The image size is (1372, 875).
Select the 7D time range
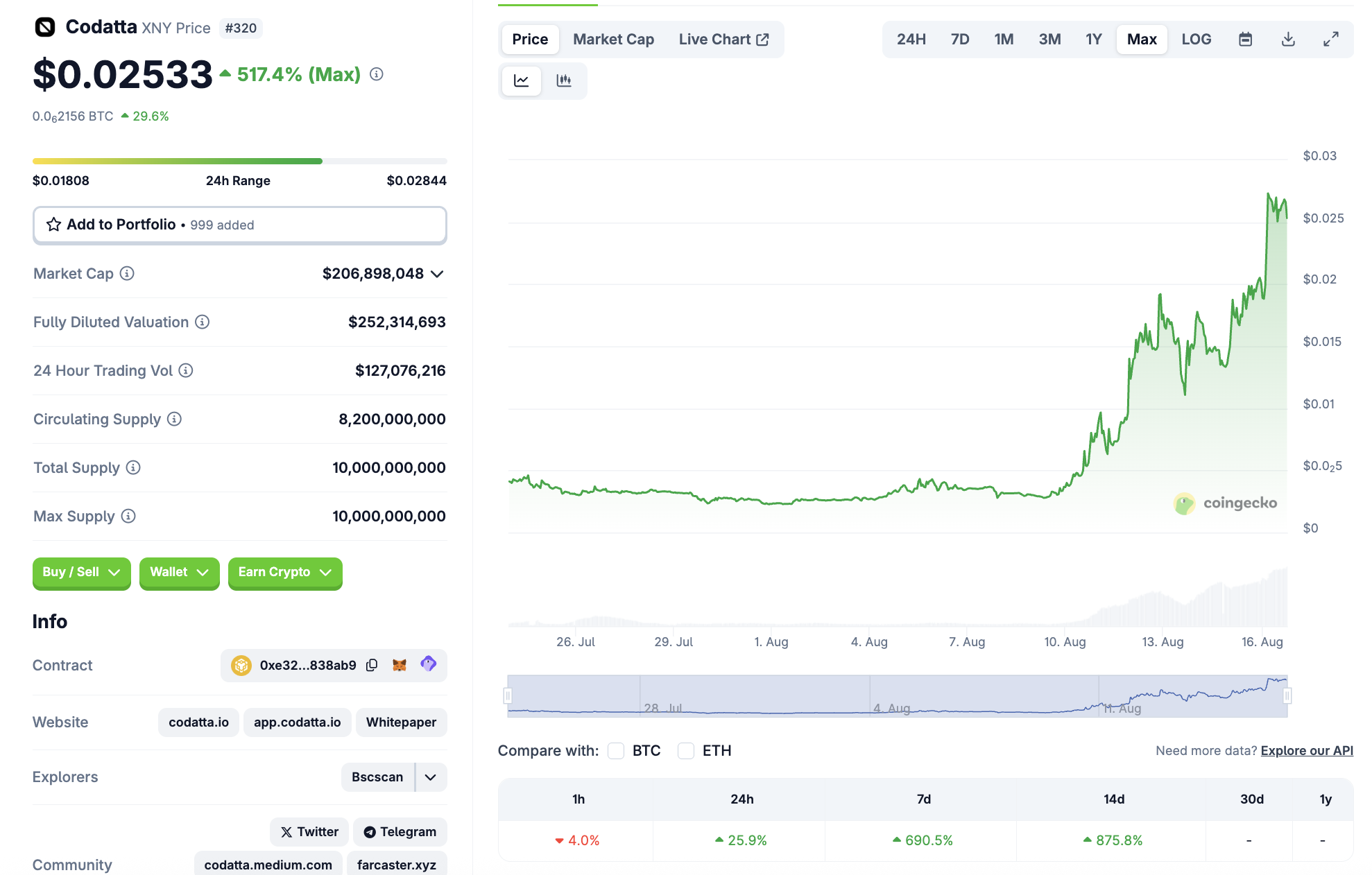pos(959,40)
